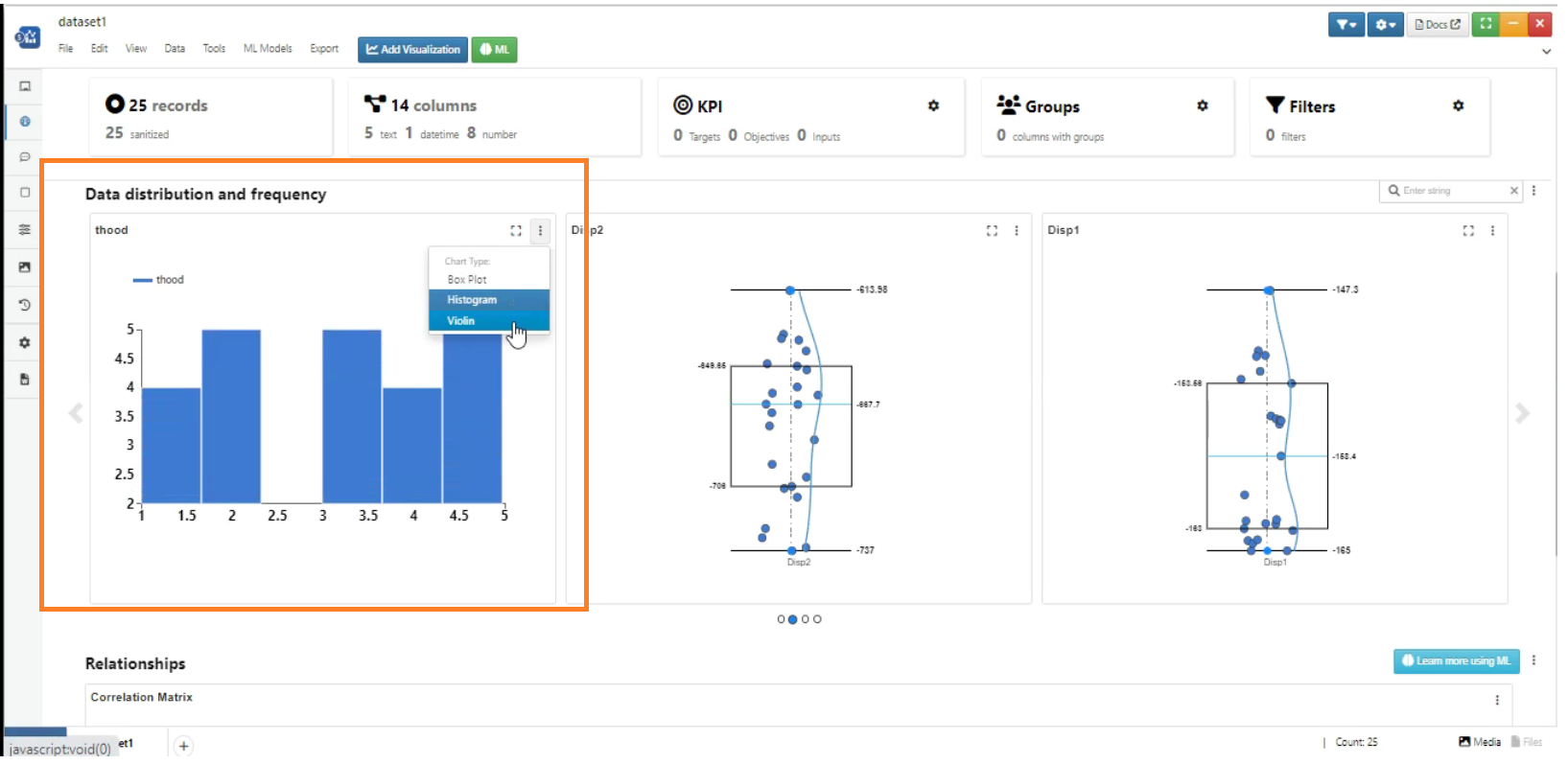Open the ML Models menu
The image size is (1568, 764).
click(x=268, y=49)
